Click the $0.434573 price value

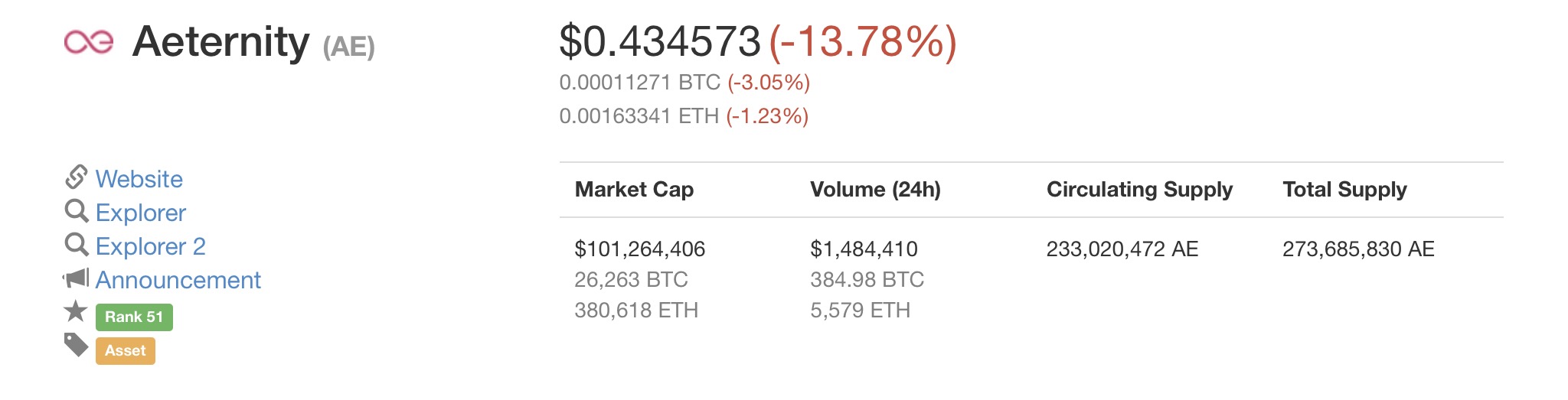coord(660,42)
